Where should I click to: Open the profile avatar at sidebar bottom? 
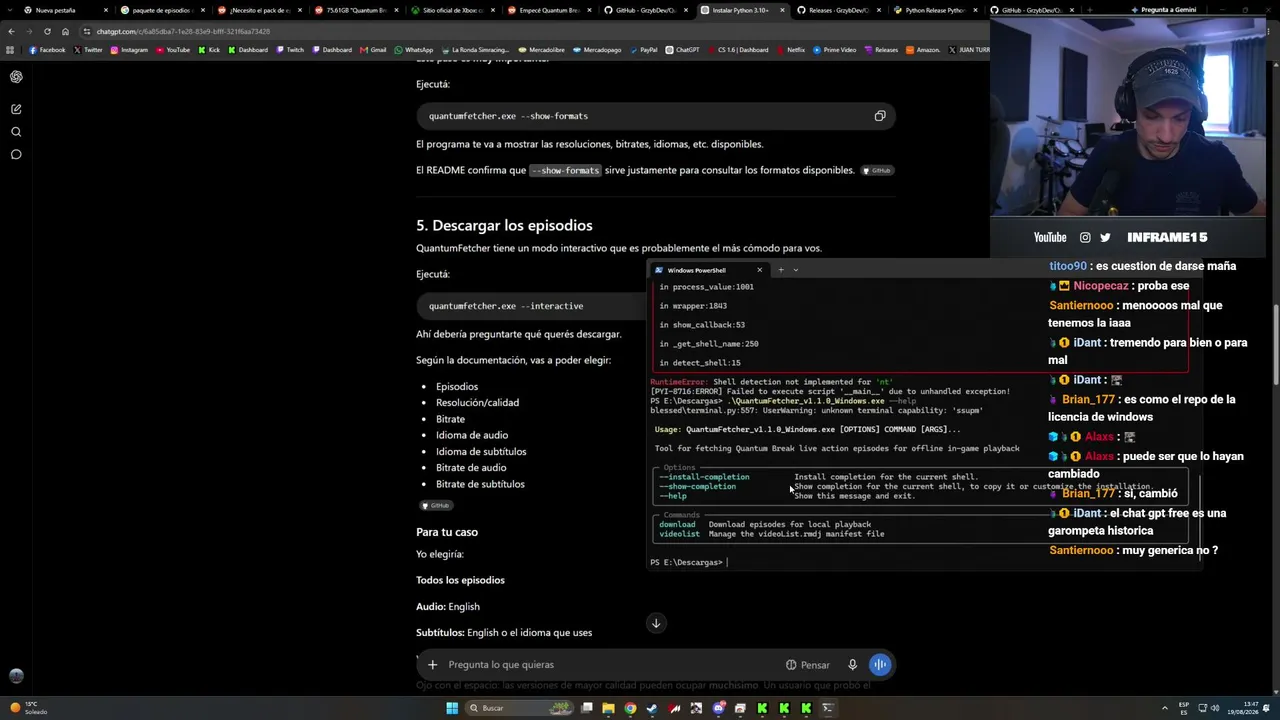pos(16,676)
